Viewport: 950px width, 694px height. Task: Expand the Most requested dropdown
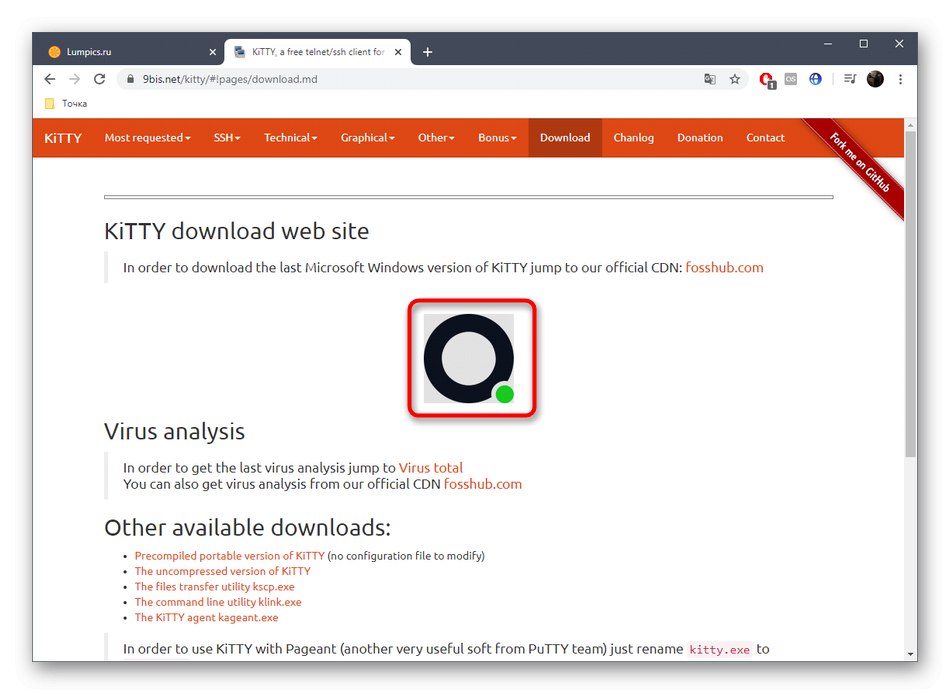point(147,138)
